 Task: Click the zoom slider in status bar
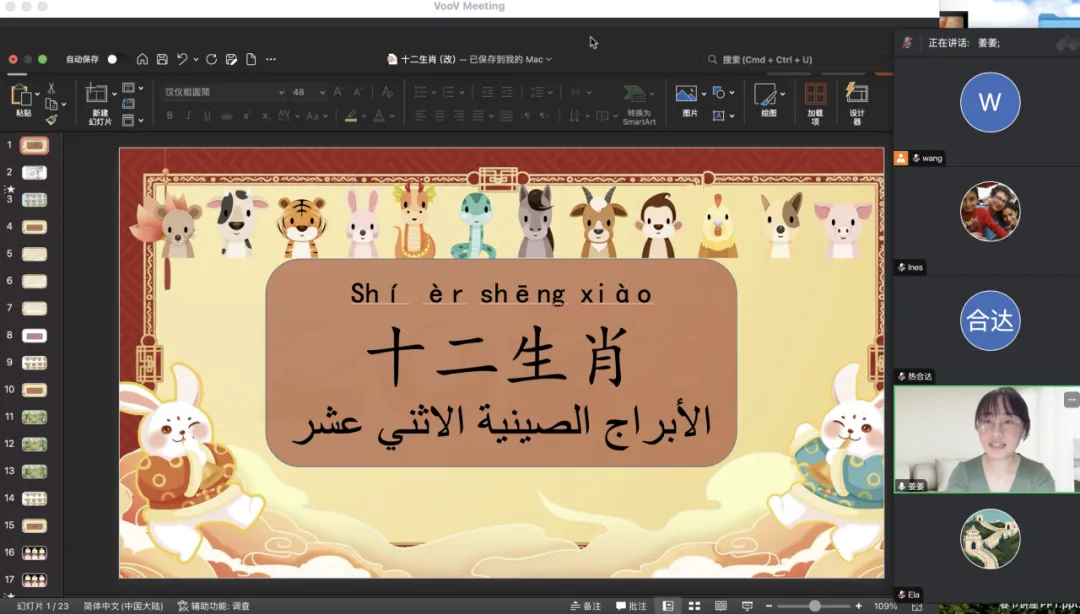coord(815,606)
